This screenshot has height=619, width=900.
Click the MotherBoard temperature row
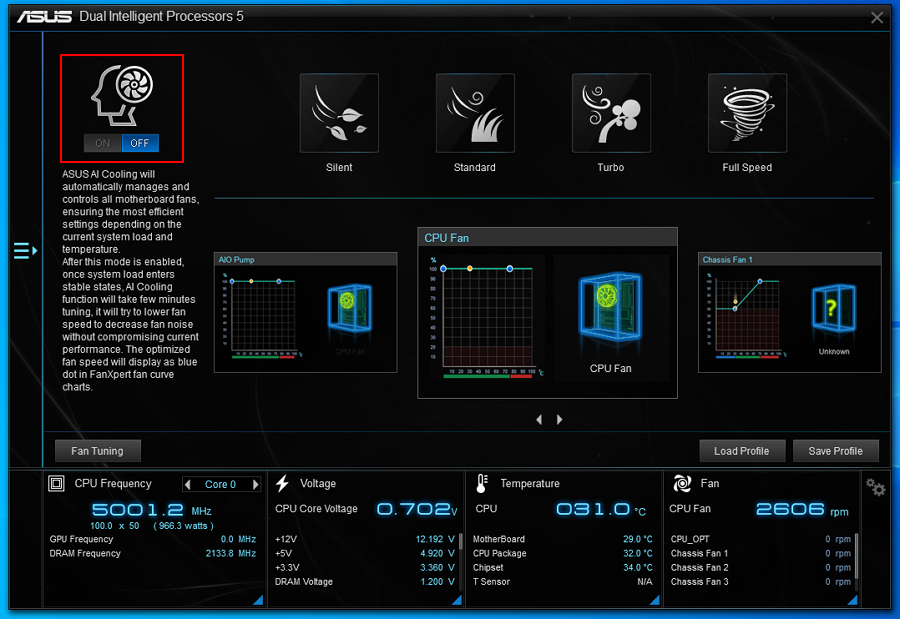(x=562, y=539)
